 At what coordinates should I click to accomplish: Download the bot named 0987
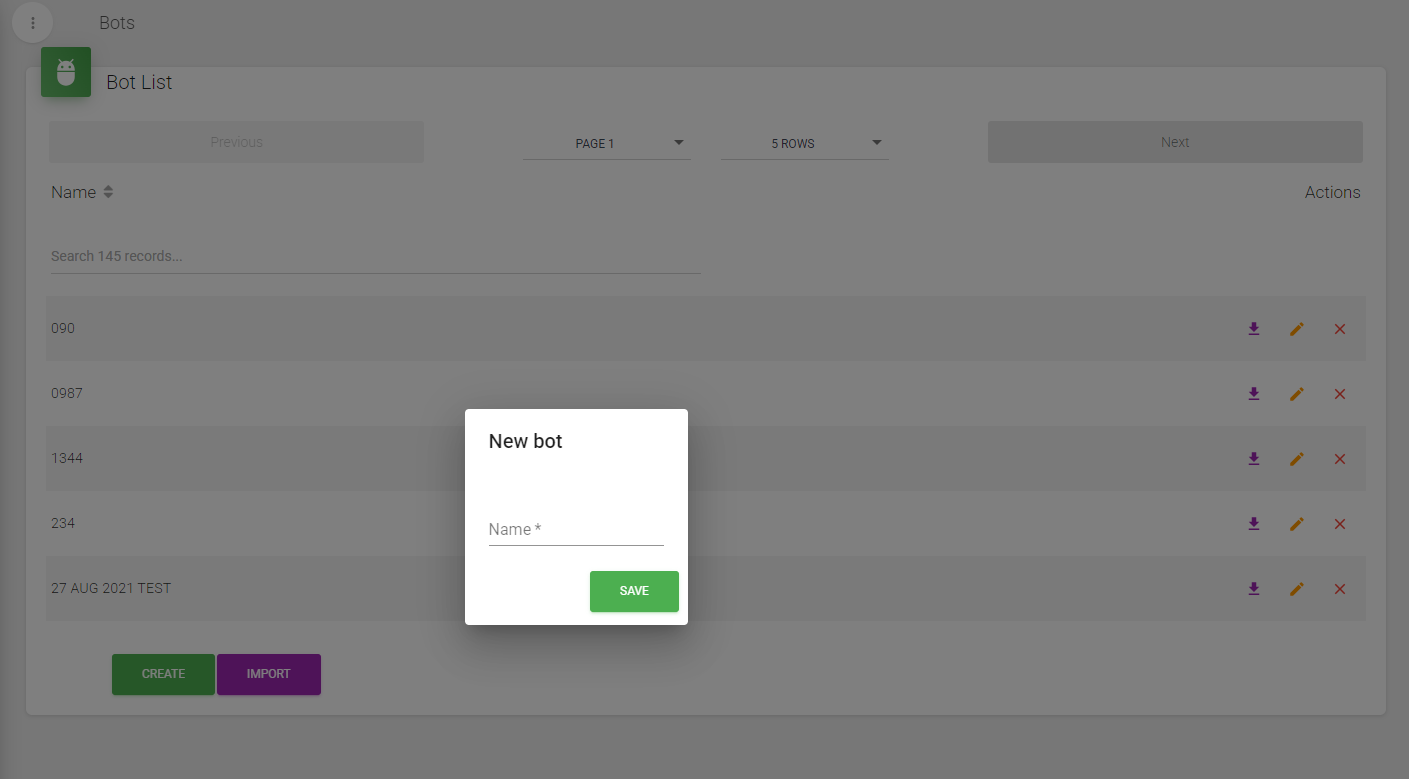click(1254, 394)
